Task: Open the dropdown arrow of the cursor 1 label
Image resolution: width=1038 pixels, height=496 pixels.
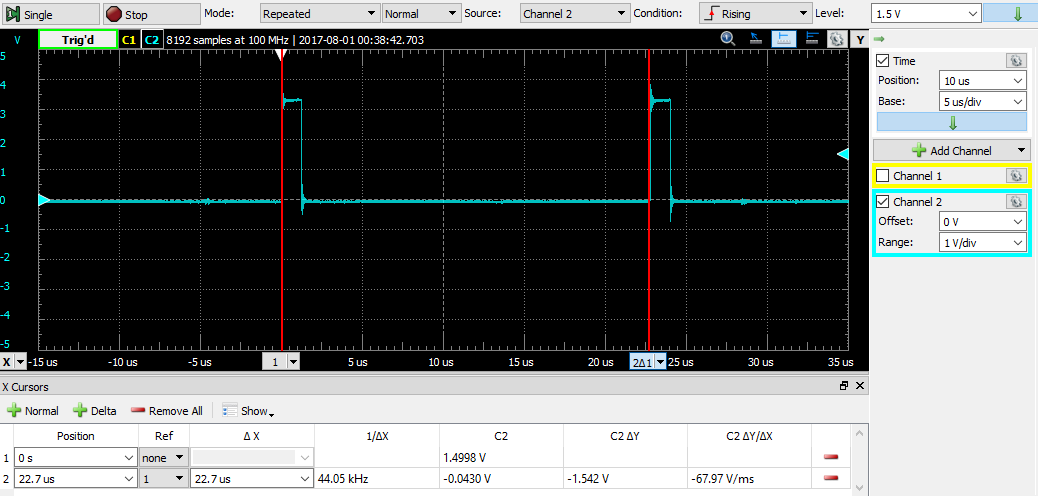Action: click(293, 362)
